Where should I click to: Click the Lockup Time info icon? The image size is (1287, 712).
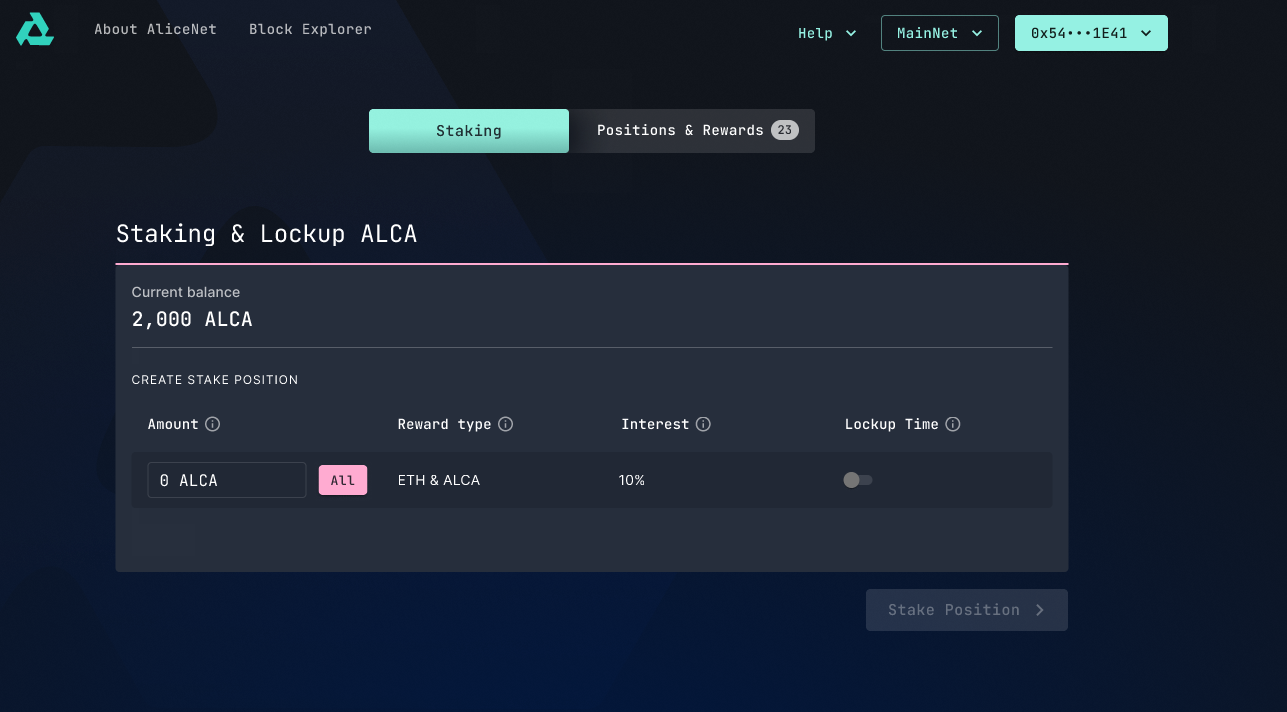952,424
